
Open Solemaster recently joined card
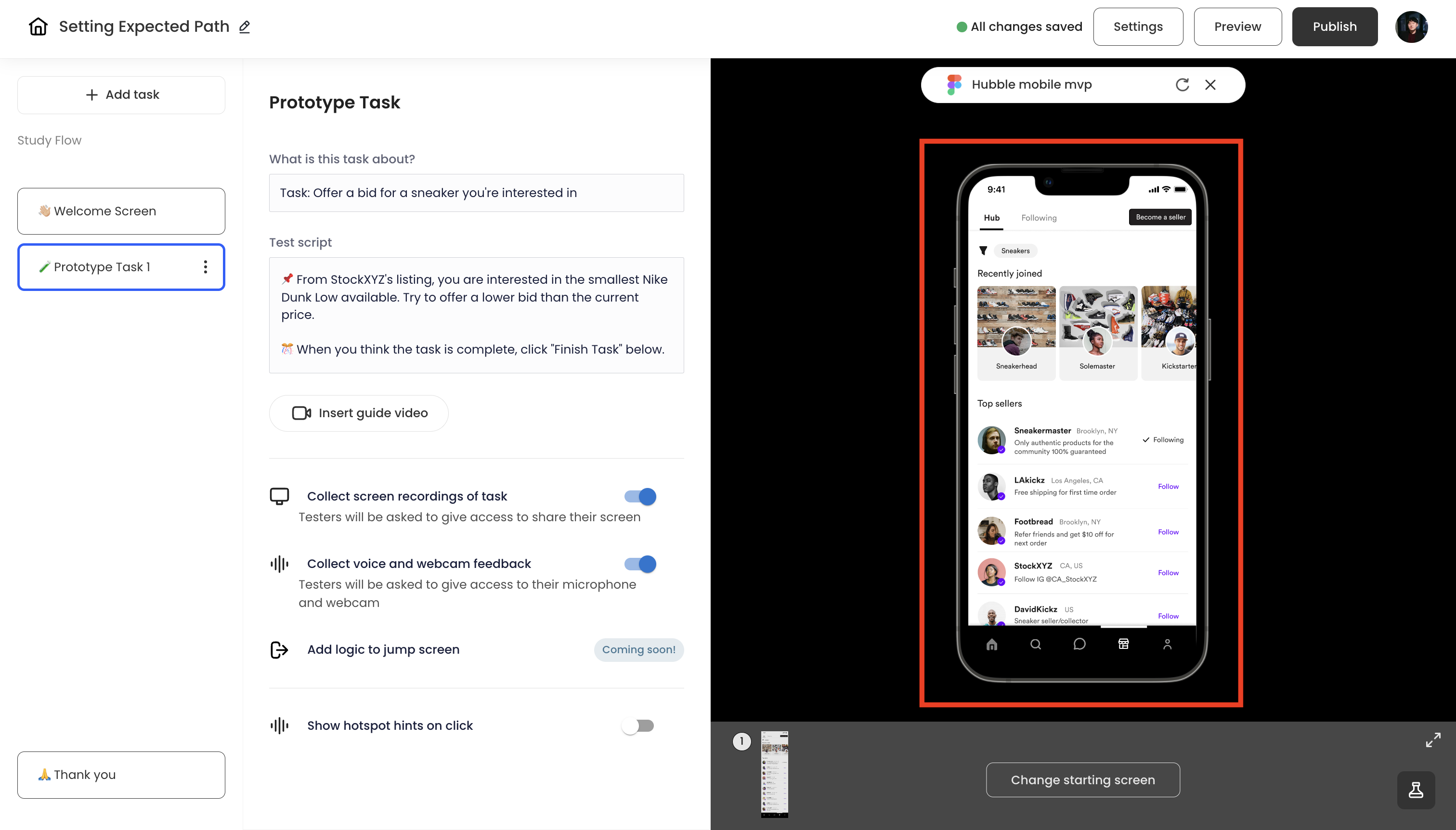tap(1098, 333)
